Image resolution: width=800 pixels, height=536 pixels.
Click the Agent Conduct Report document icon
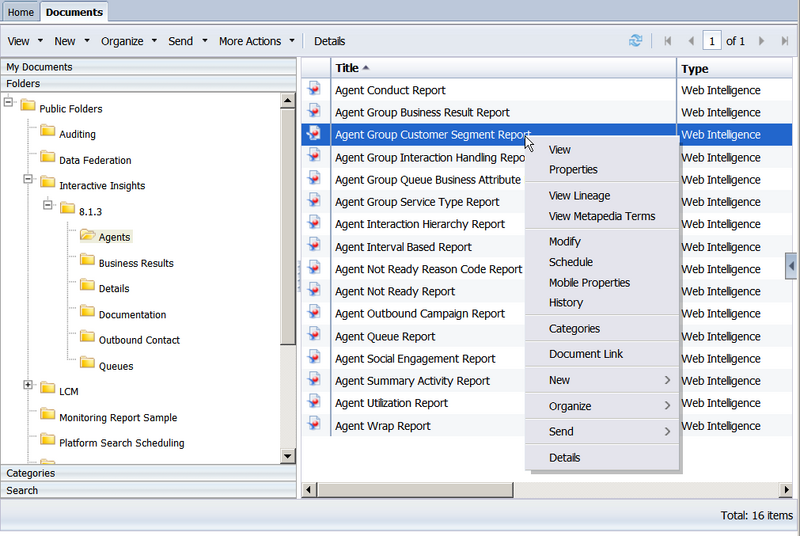(315, 90)
